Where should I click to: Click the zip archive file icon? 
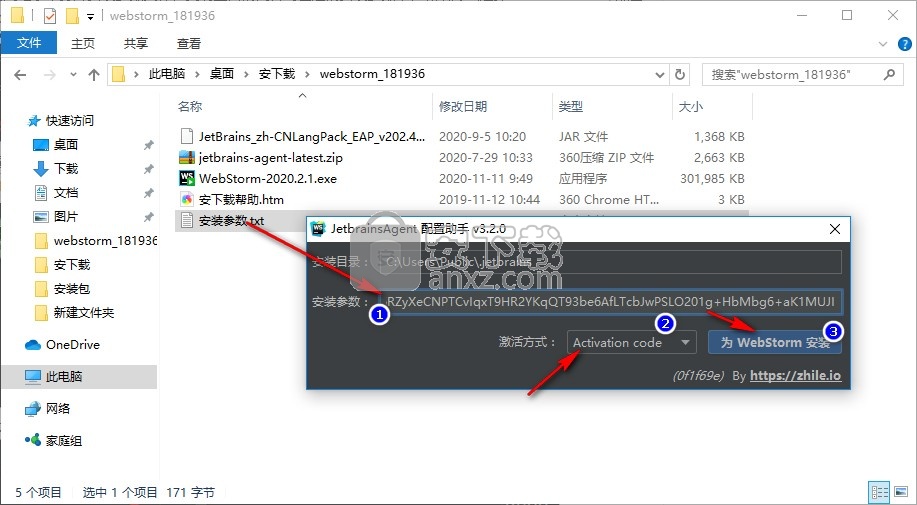coord(187,157)
